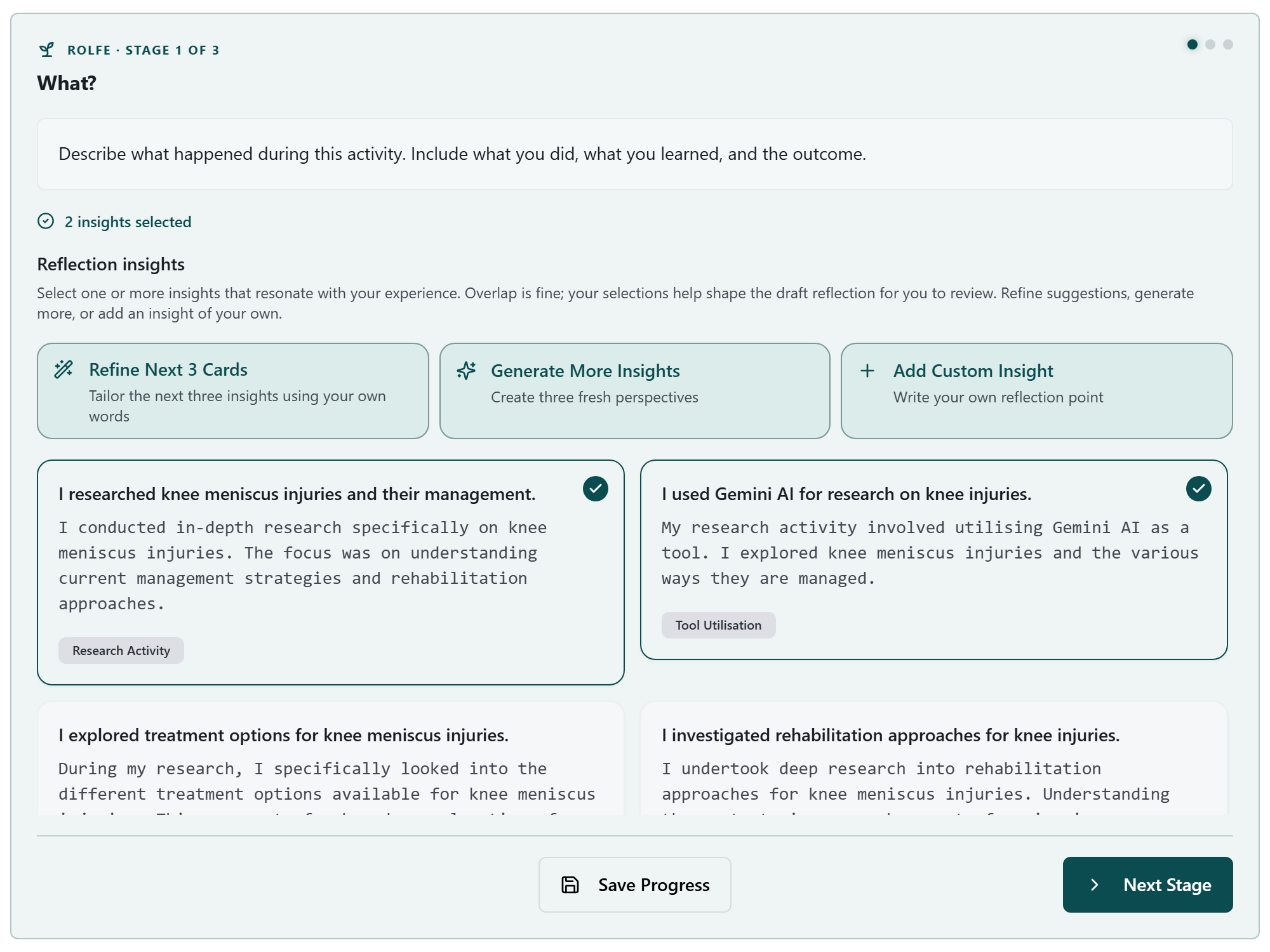Click the 'ROLFE · STAGE 1 OF 3' label
Image resolution: width=1270 pixels, height=952 pixels.
[144, 50]
